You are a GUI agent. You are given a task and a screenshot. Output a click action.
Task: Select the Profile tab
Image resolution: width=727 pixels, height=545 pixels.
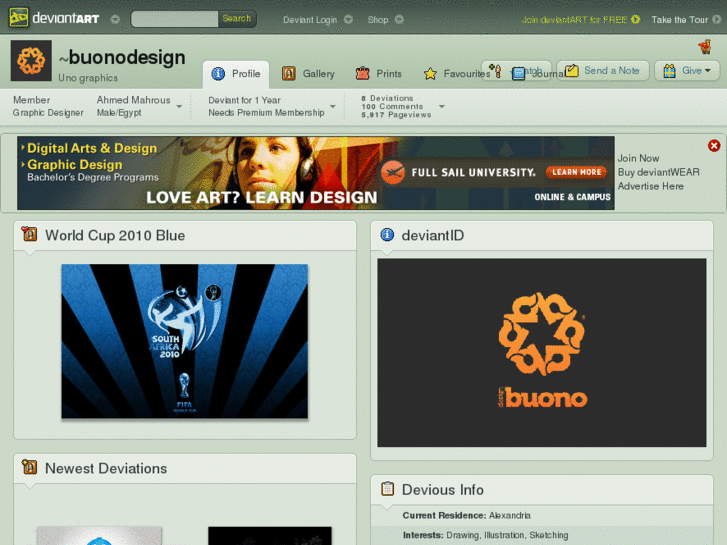point(236,74)
